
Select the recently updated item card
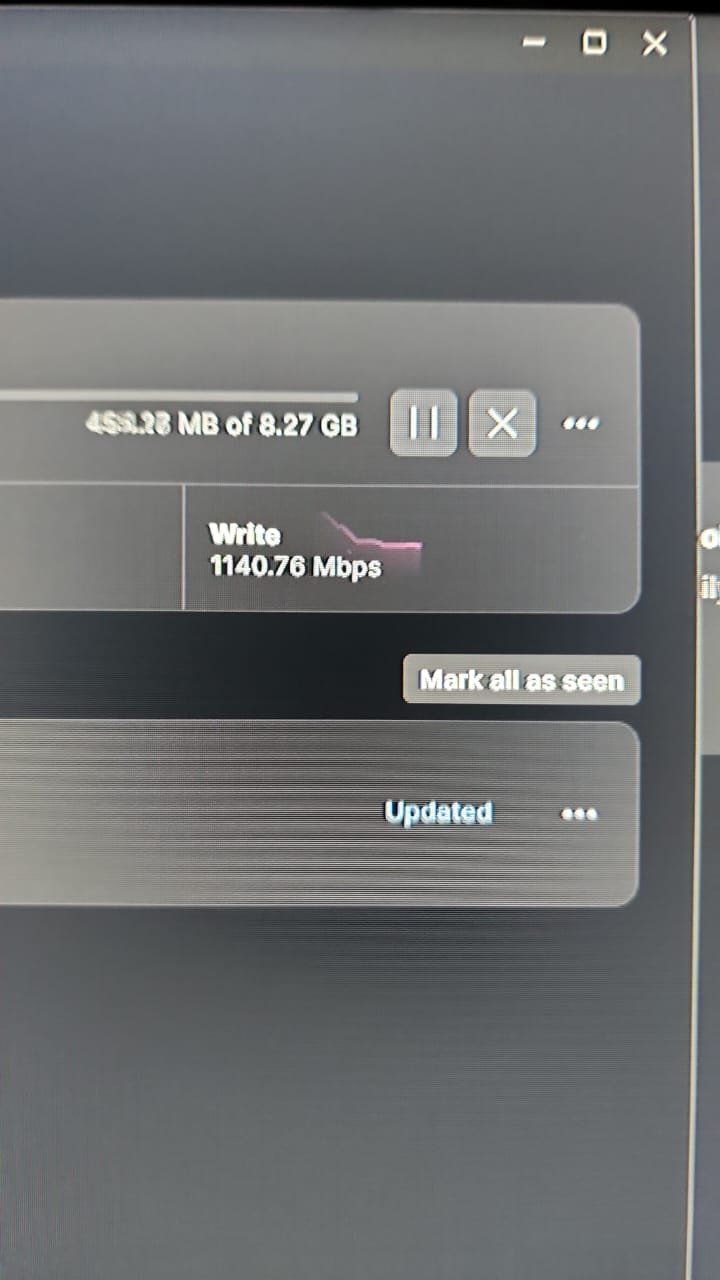[319, 814]
